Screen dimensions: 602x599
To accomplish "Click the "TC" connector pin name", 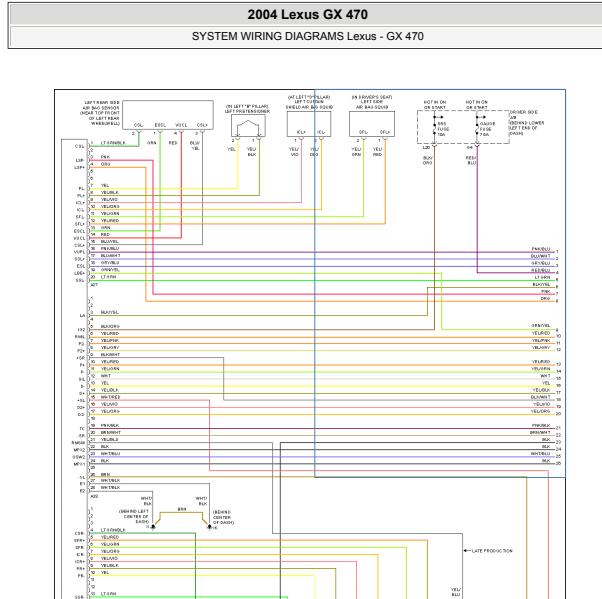I will (82, 429).
